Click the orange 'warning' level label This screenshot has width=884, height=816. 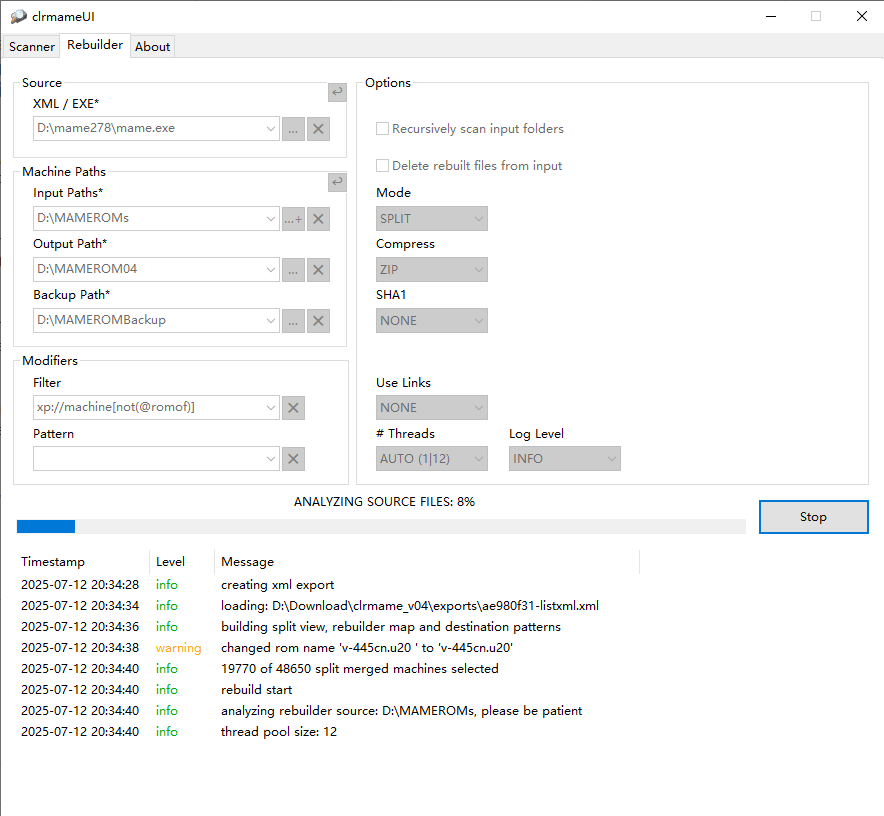point(178,648)
